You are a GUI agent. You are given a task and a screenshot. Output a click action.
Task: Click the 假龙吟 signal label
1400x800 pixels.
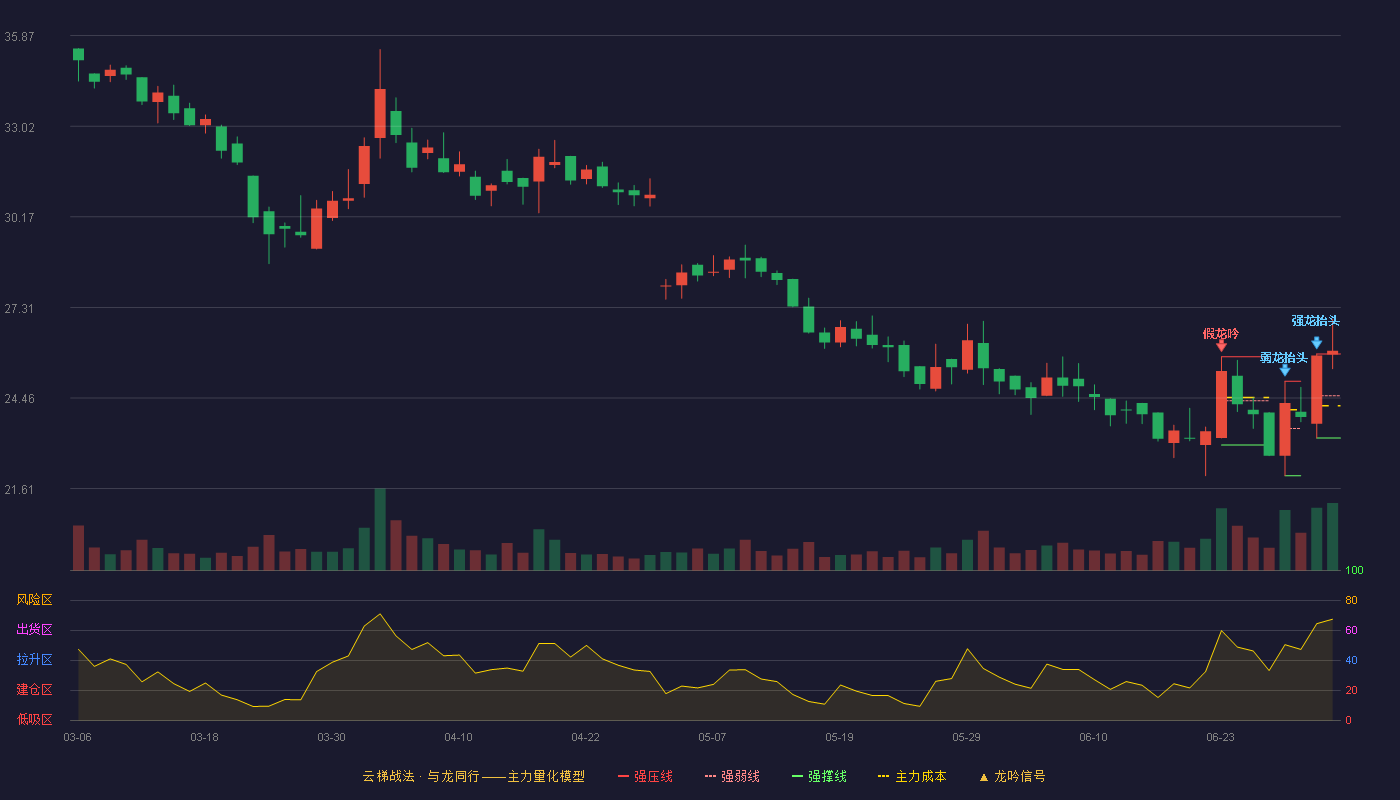(x=1221, y=333)
